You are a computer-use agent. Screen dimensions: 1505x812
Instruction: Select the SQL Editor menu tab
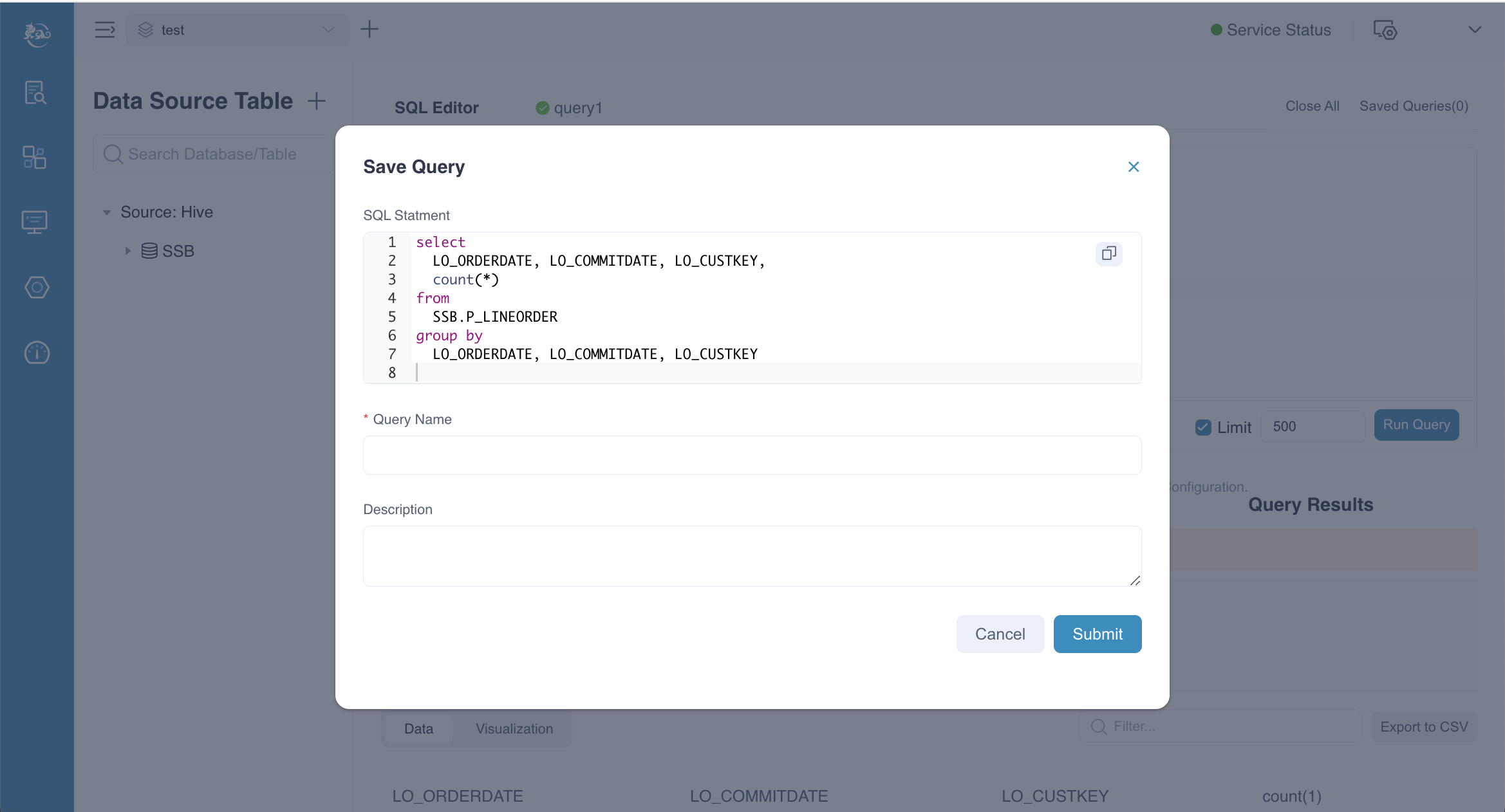point(436,107)
